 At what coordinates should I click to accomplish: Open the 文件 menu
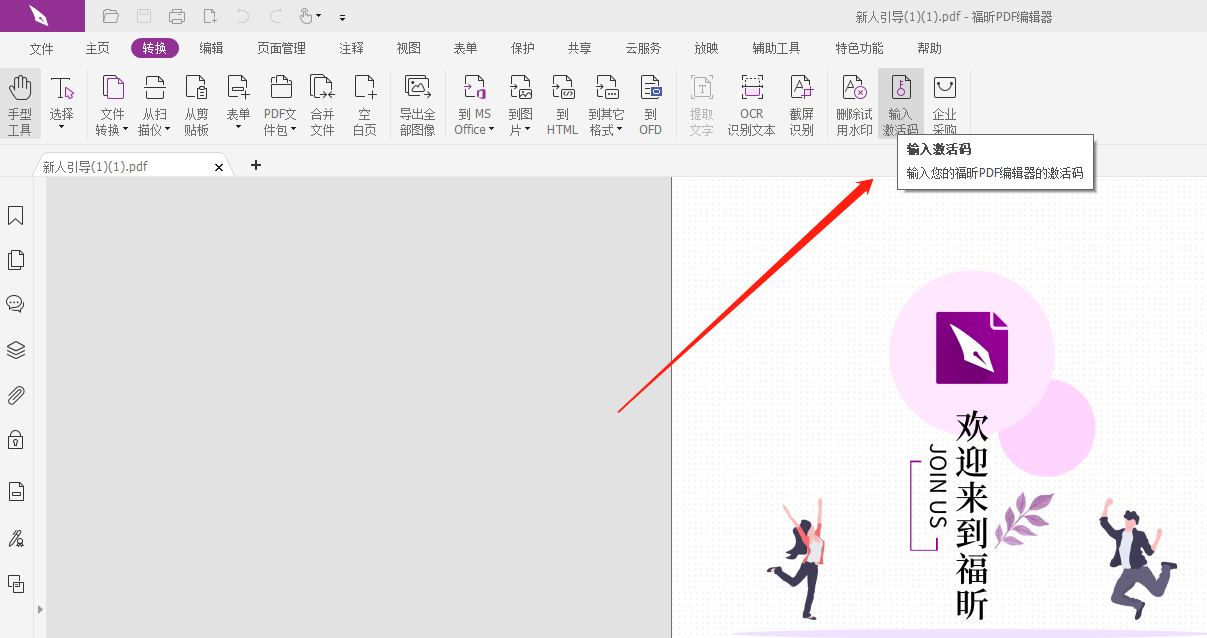tap(41, 47)
